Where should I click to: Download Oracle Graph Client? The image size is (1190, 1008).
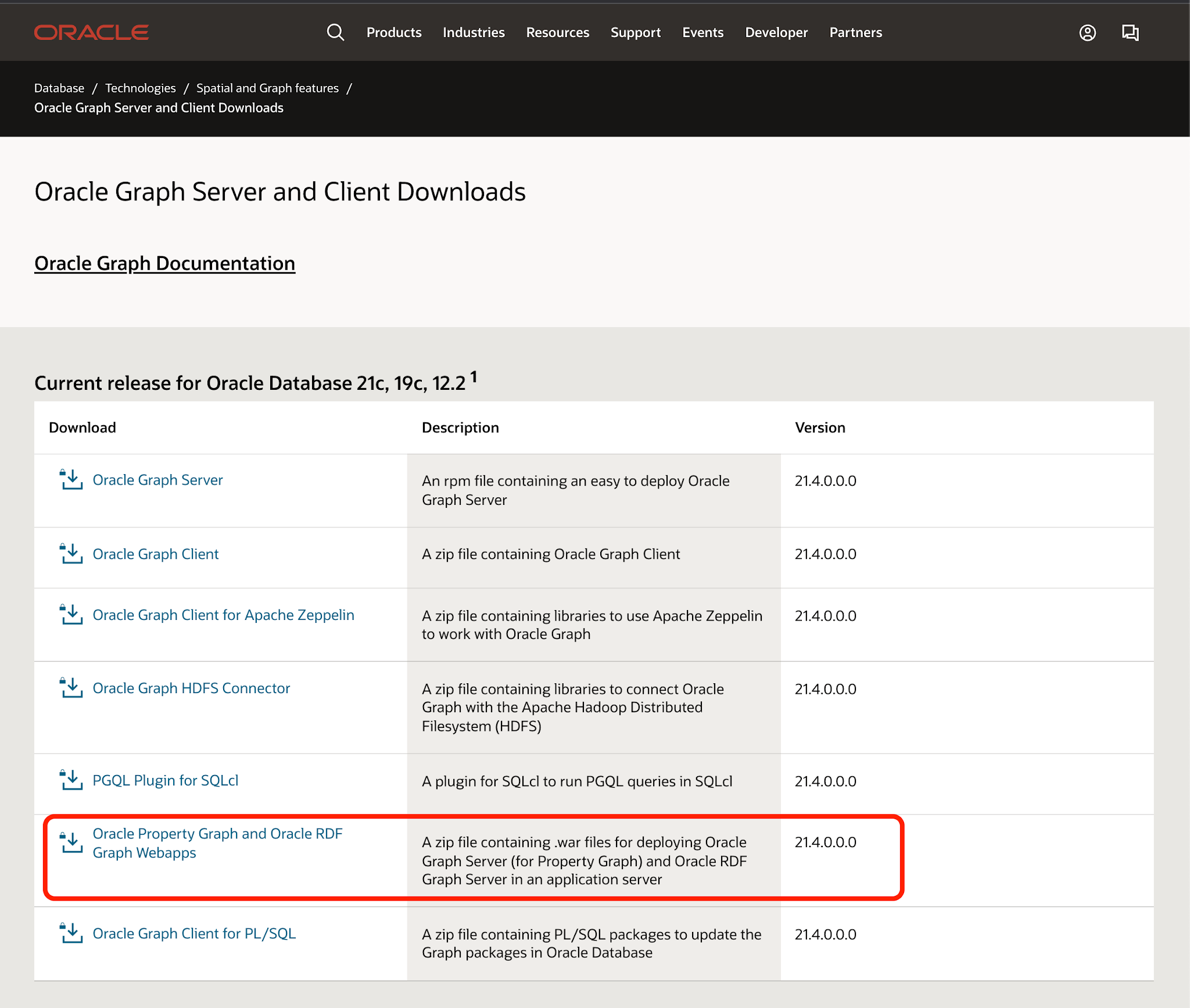(x=156, y=554)
